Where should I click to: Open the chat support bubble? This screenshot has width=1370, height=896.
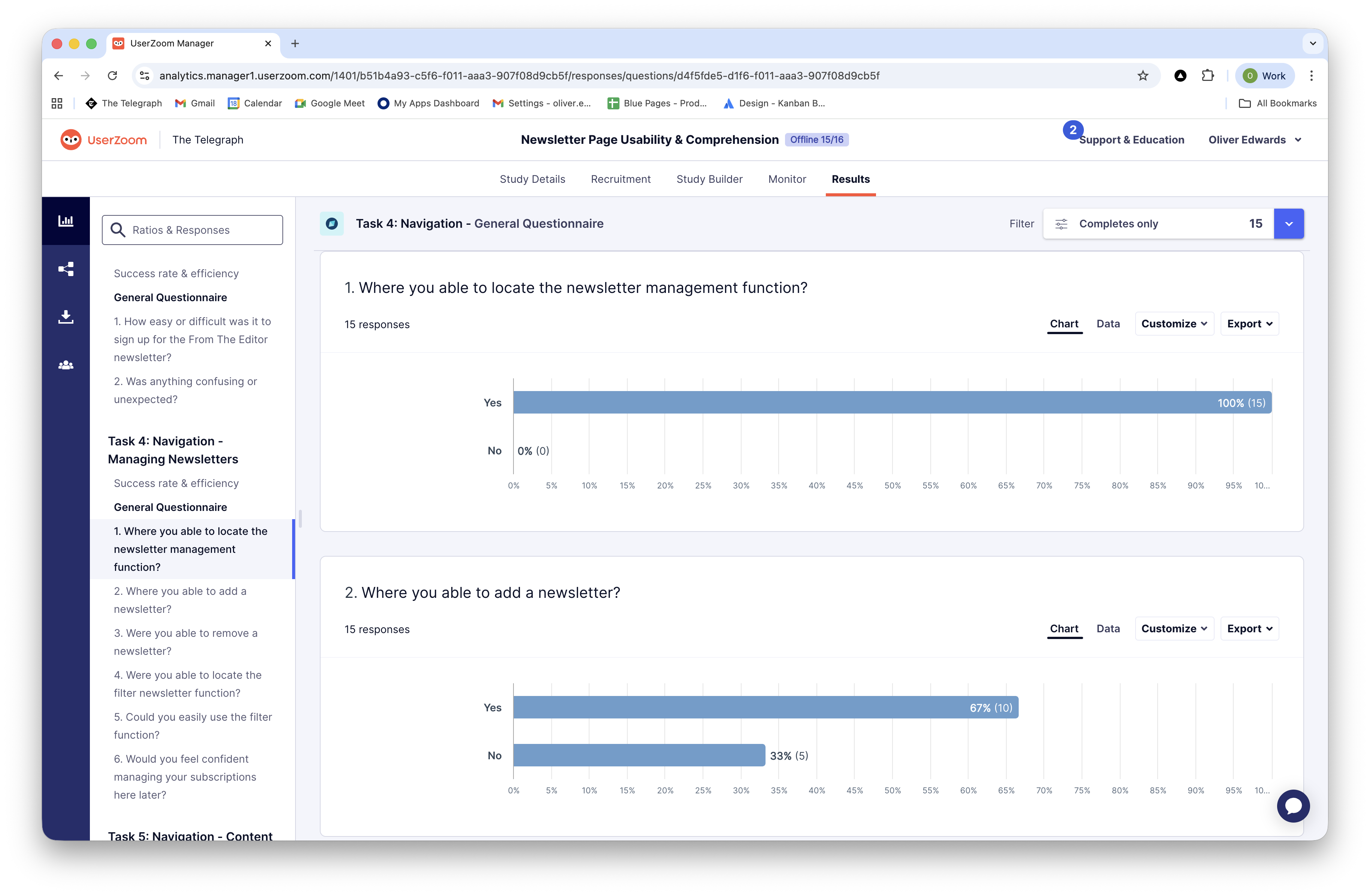point(1293,806)
